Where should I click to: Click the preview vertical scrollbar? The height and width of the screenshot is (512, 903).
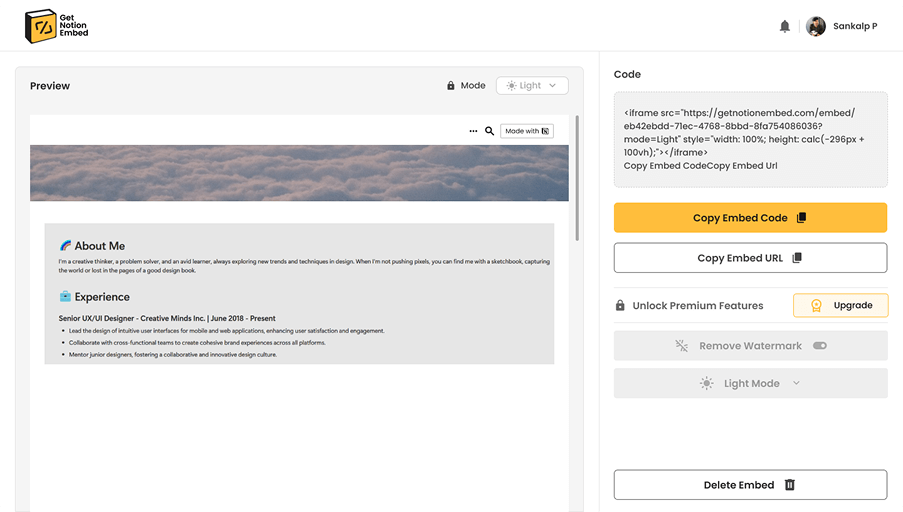pyautogui.click(x=576, y=180)
